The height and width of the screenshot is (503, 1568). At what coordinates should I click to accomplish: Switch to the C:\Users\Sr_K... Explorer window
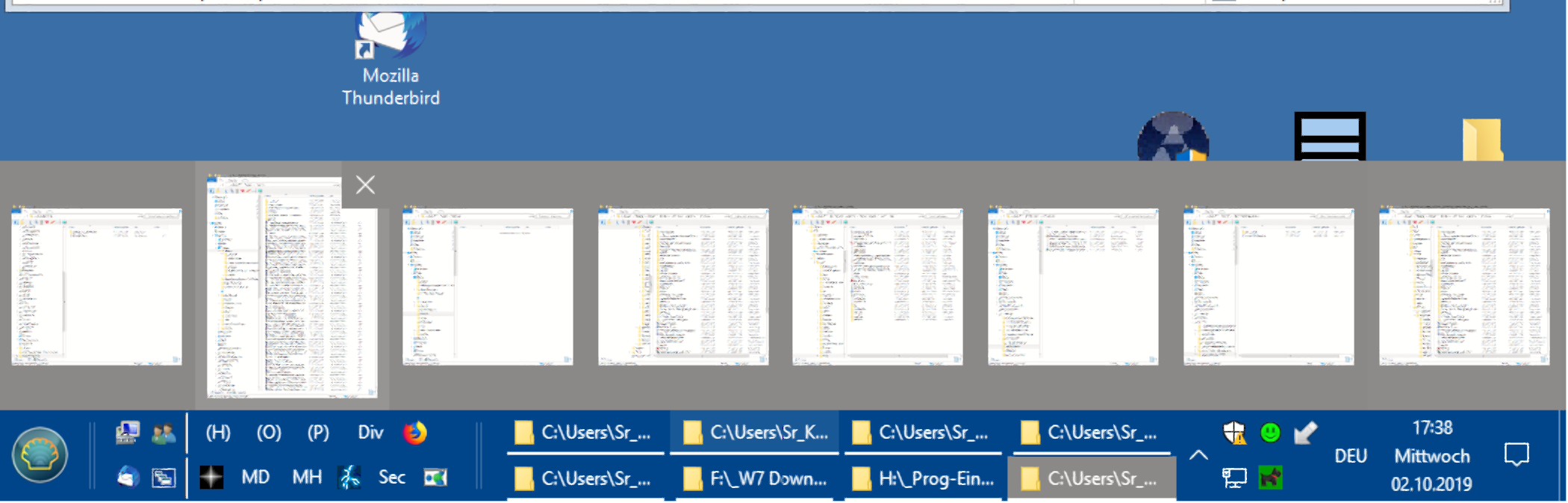pyautogui.click(x=754, y=433)
